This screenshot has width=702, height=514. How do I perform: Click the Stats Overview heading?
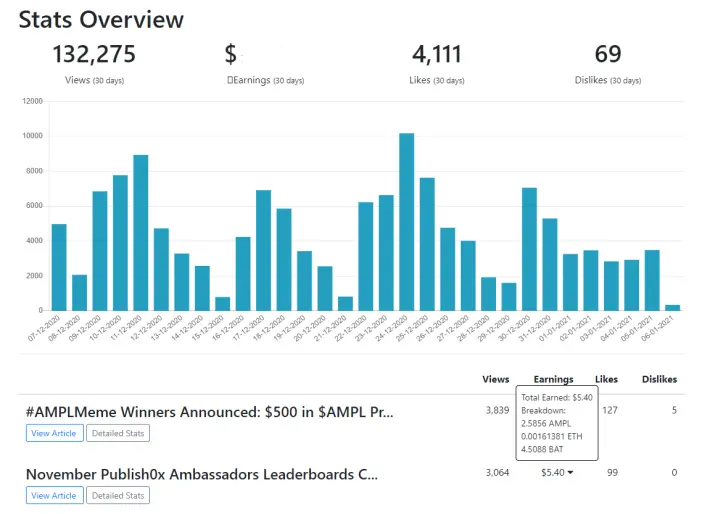click(101, 20)
